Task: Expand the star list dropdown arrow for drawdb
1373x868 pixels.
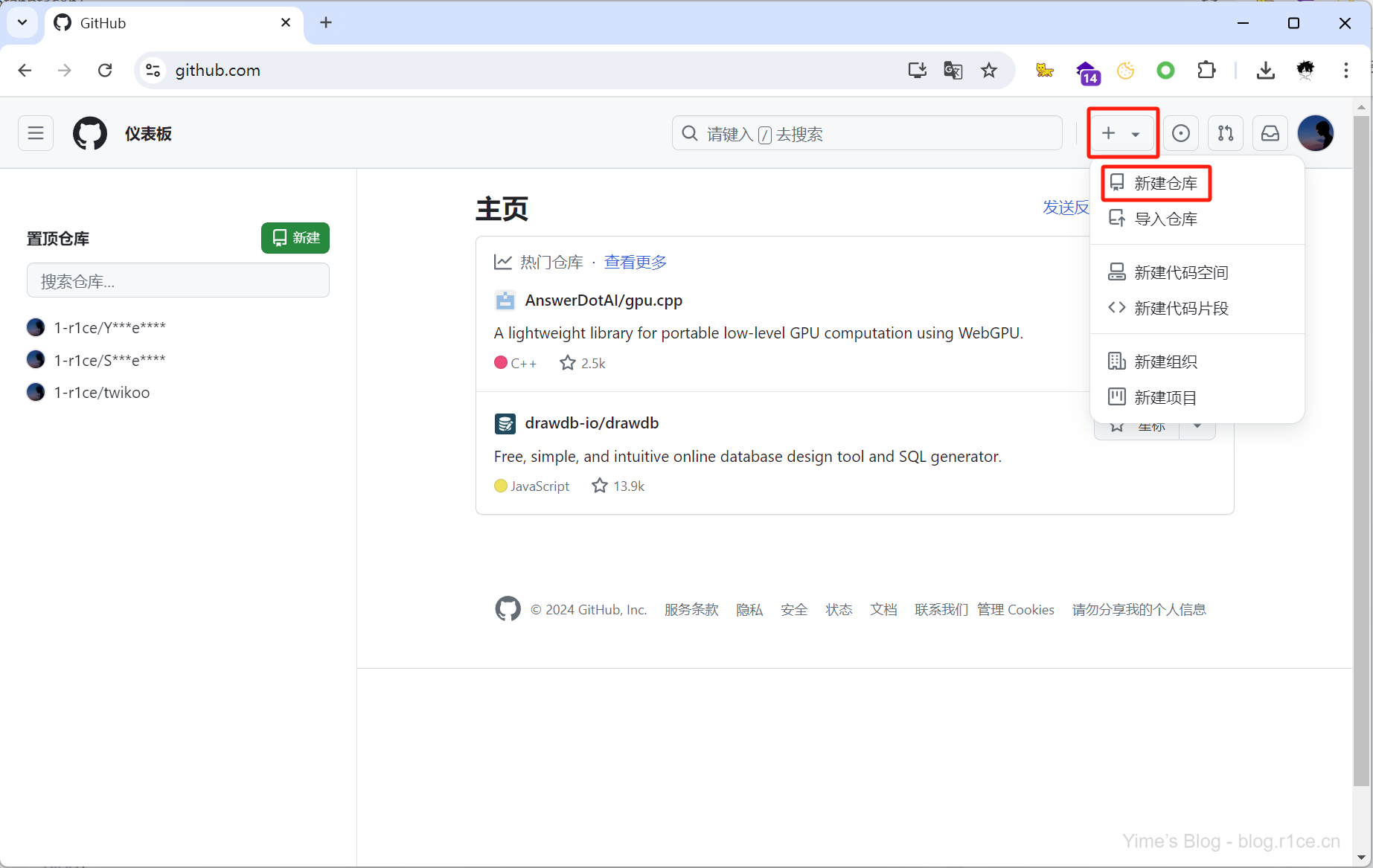Action: [x=1197, y=426]
